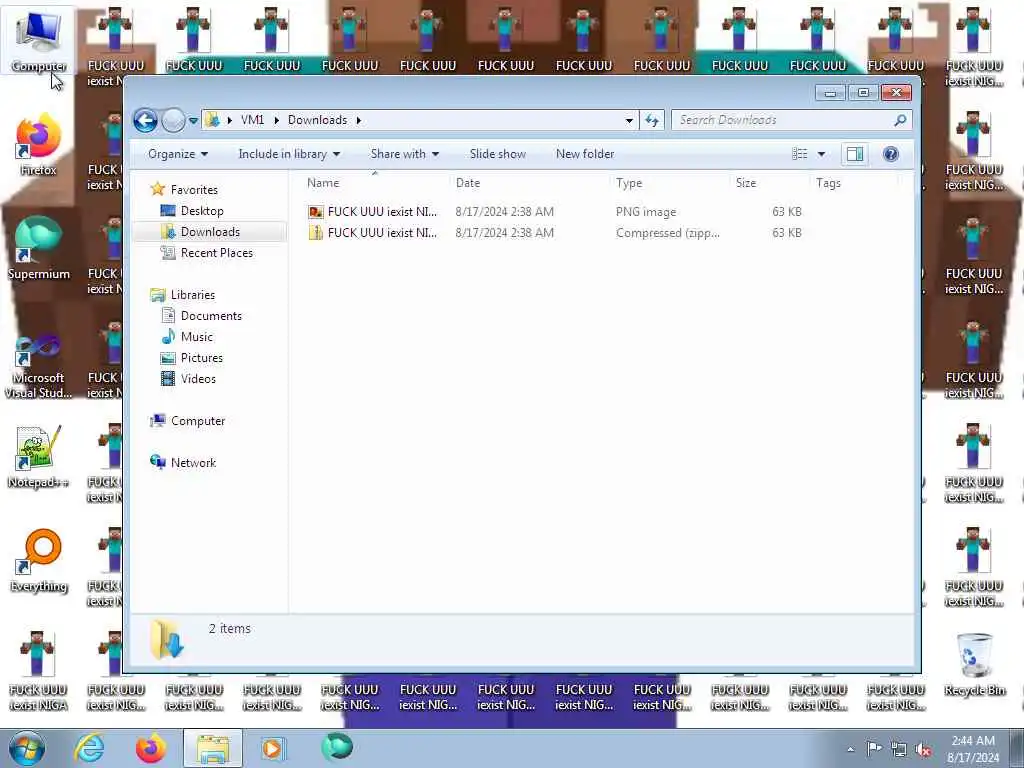Click the '2 items' text in the details pane
Image resolution: width=1024 pixels, height=768 pixels.
230,628
